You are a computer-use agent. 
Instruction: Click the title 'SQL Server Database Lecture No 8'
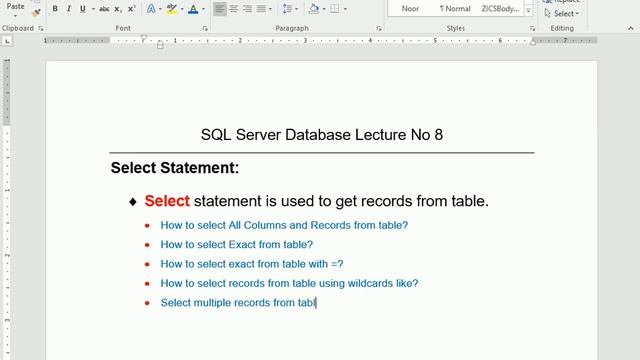322,135
